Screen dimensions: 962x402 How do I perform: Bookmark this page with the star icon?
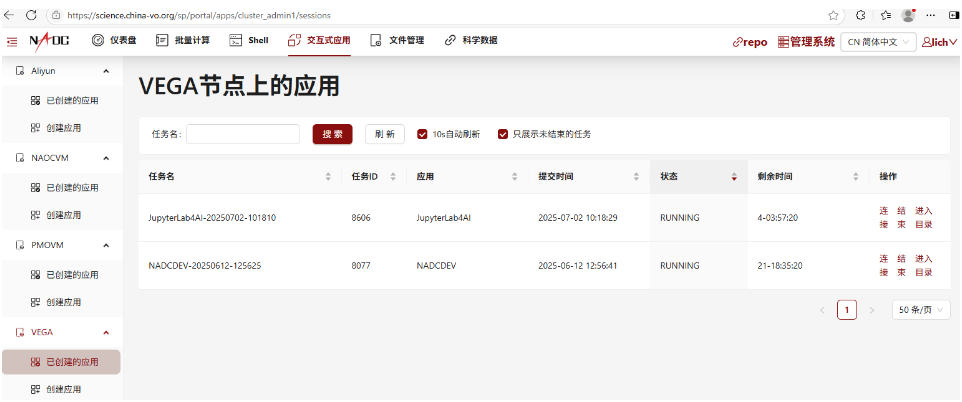(x=833, y=15)
